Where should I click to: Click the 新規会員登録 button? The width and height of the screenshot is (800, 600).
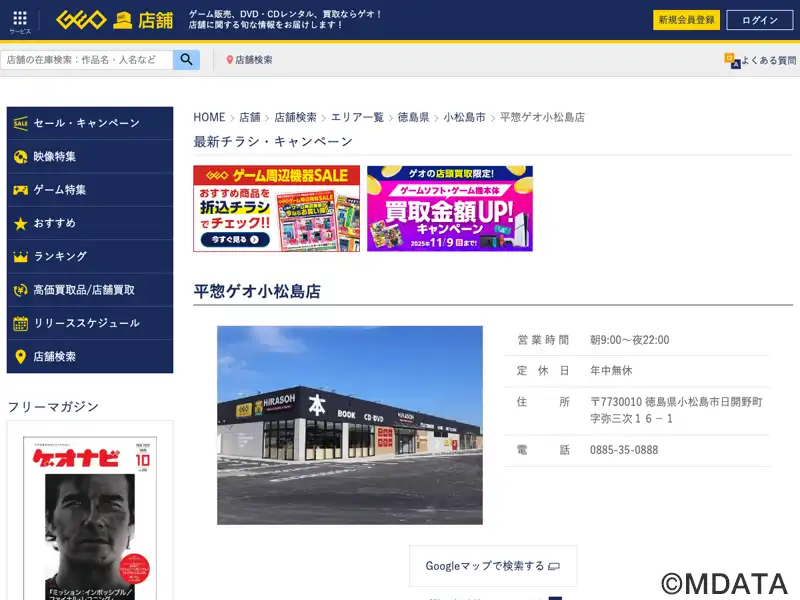pyautogui.click(x=686, y=20)
